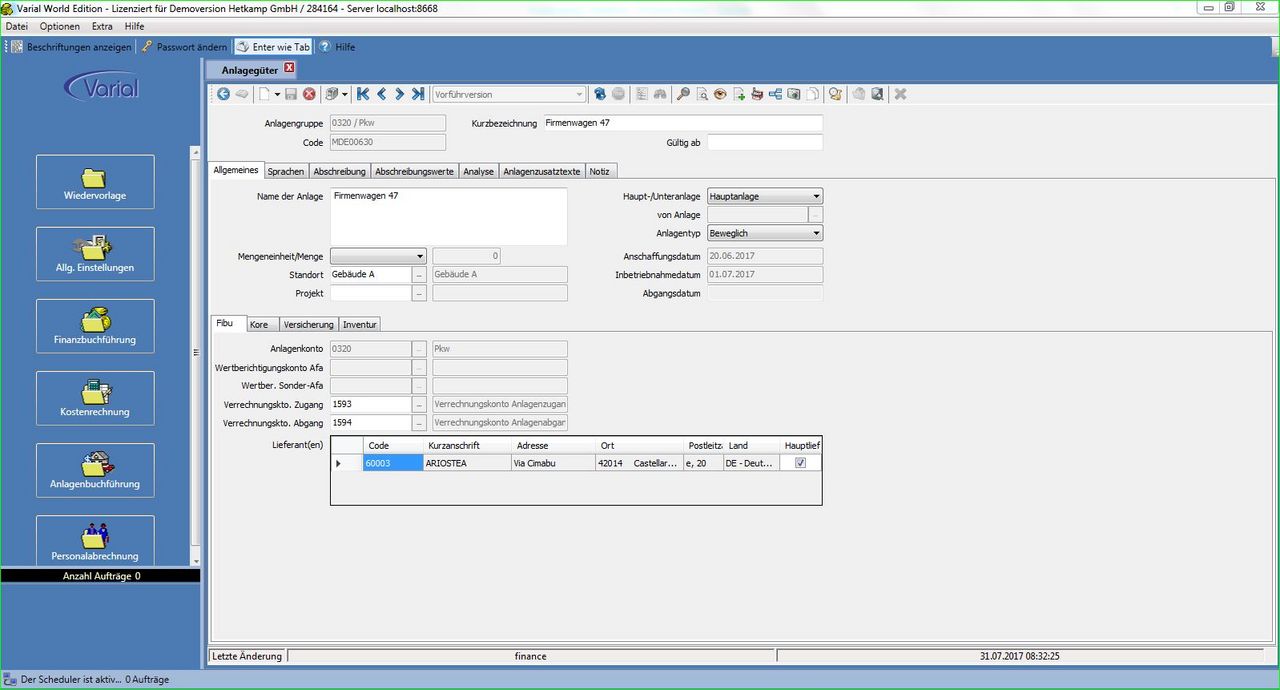Open the Wiedervorlage sidebar module

(95, 182)
